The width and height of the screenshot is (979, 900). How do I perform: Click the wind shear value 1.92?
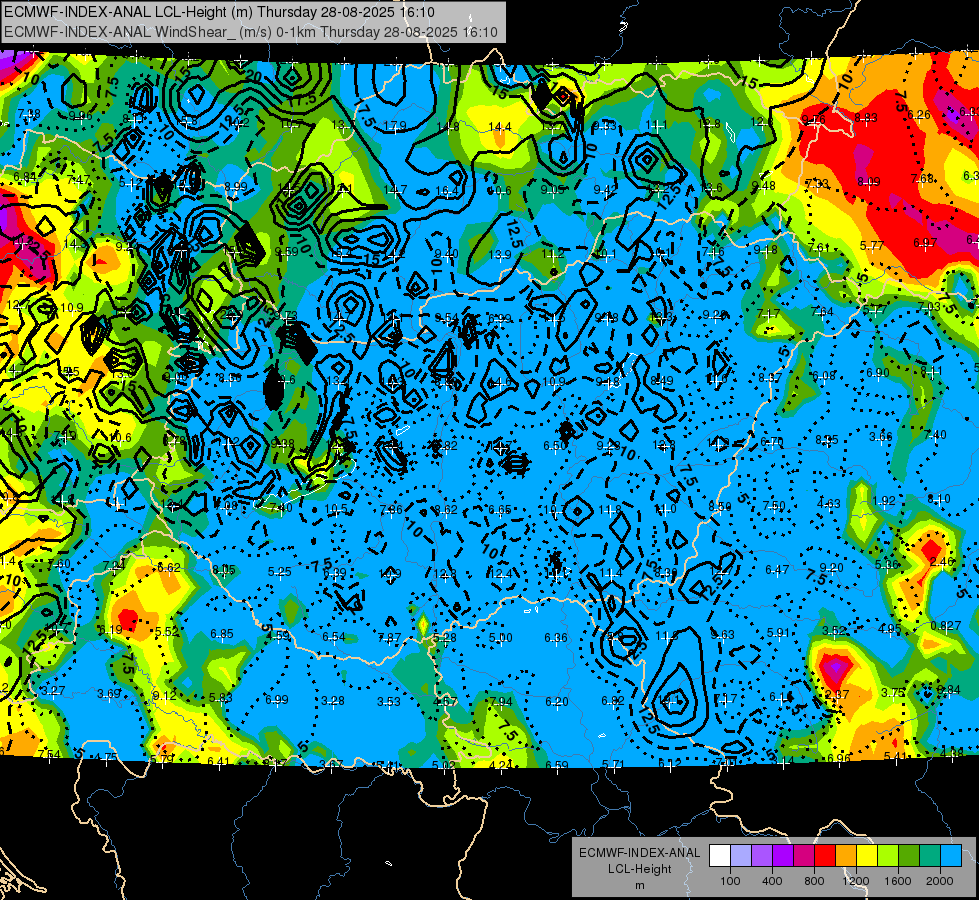884,500
